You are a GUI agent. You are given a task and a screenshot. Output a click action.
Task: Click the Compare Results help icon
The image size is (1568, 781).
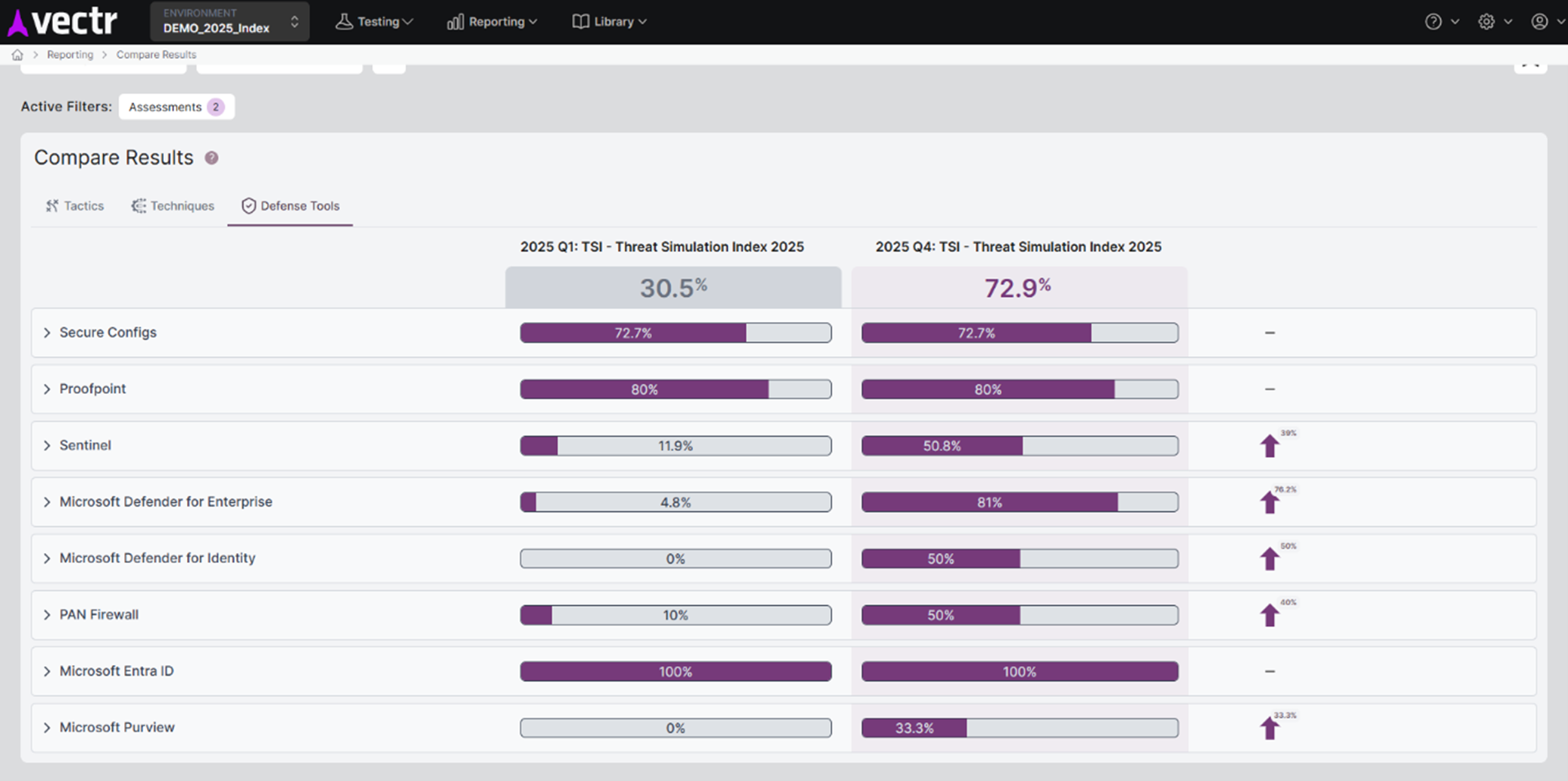click(x=212, y=158)
